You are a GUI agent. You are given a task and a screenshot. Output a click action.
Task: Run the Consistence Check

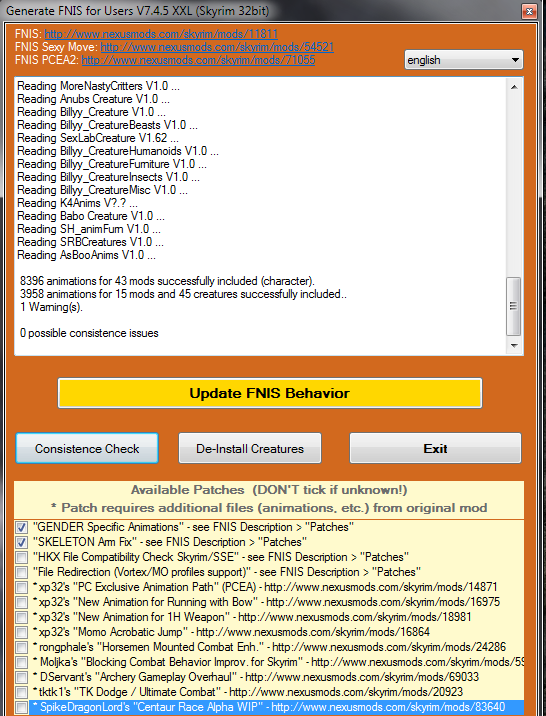tap(87, 448)
